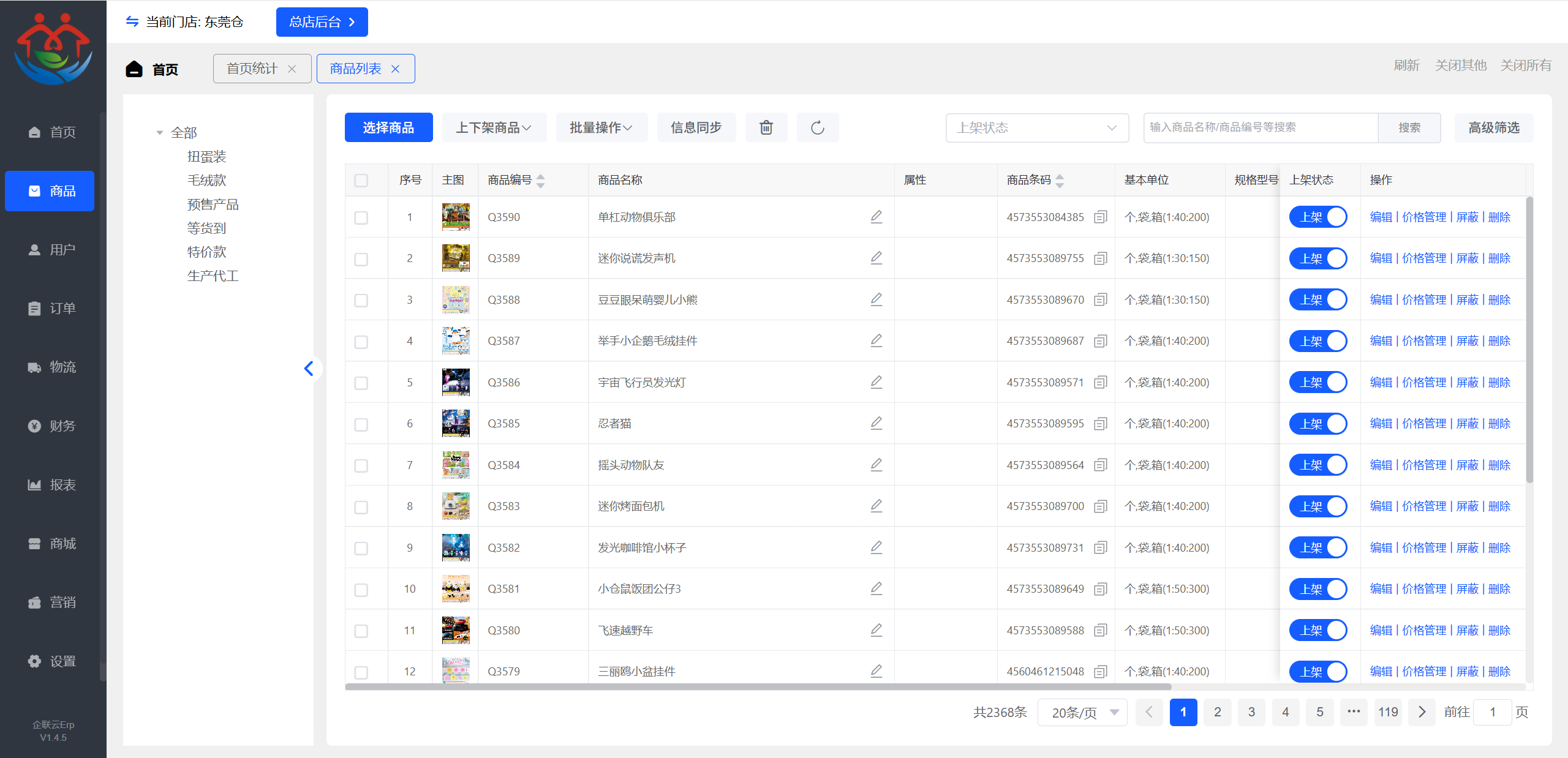1568x758 pixels.
Task: Open 设置 gear in sidebar
Action: 34,661
